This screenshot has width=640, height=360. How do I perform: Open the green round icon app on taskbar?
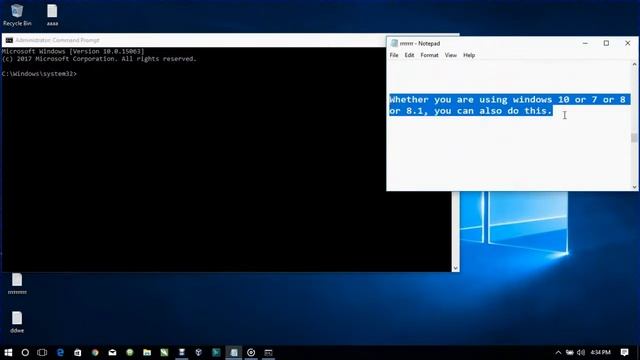coord(130,352)
